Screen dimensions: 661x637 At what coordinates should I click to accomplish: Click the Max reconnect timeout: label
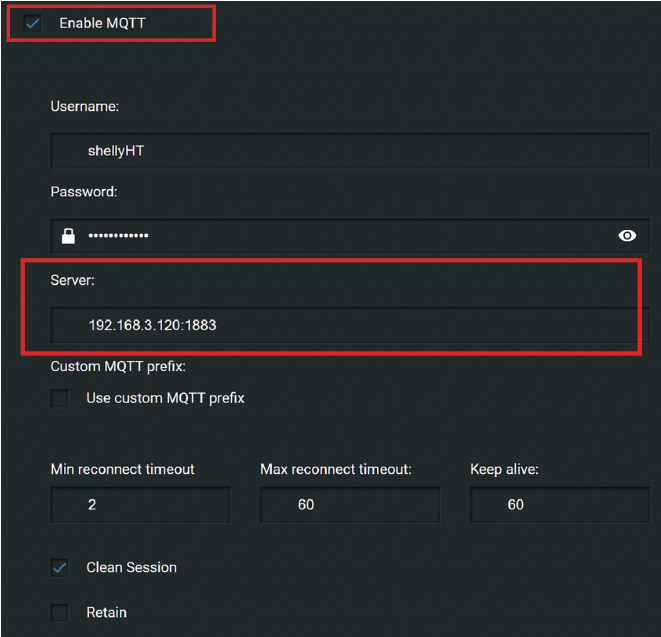pyautogui.click(x=336, y=469)
